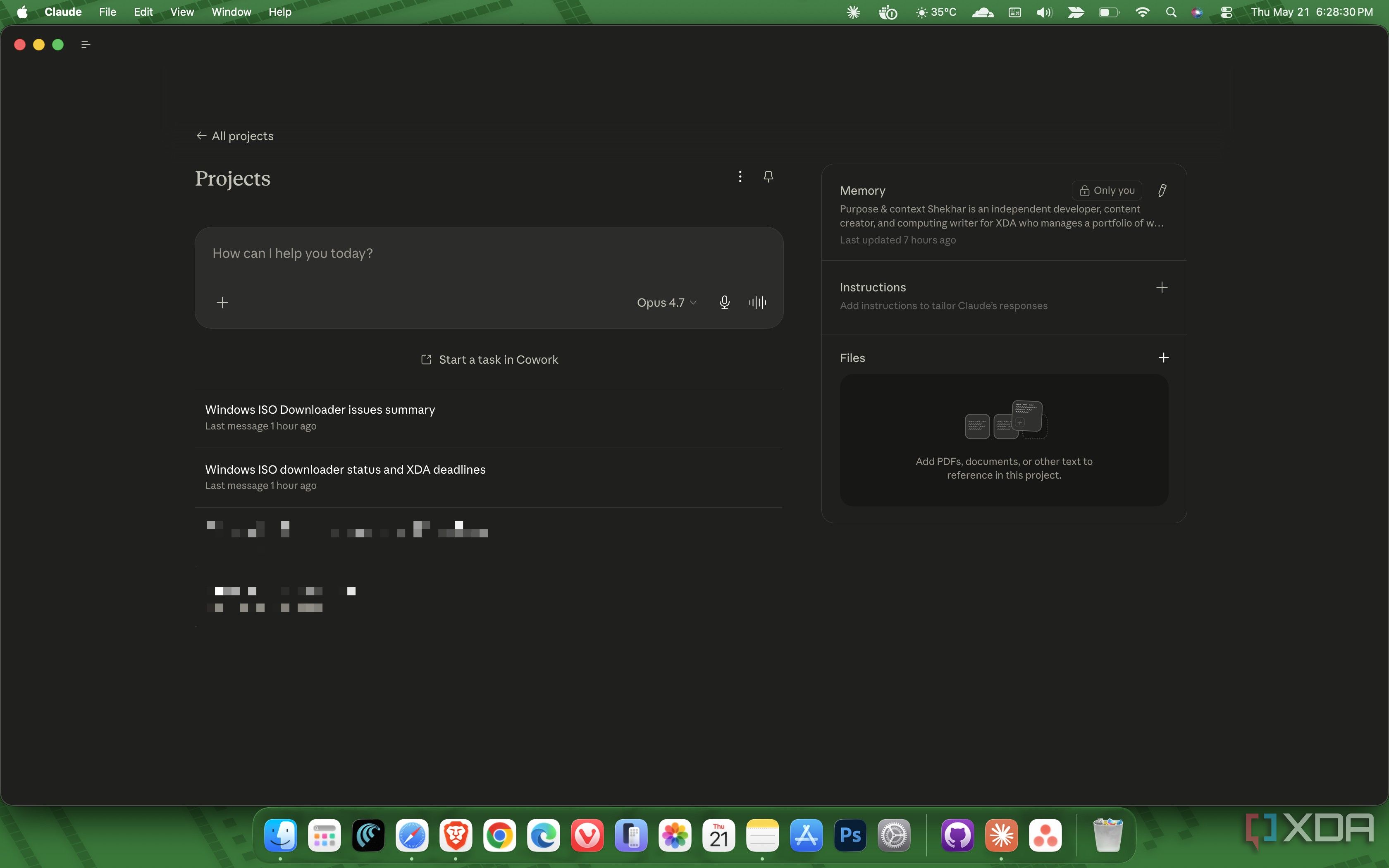Open the Memory summary text
This screenshot has width=1389, height=868.
tap(1002, 216)
